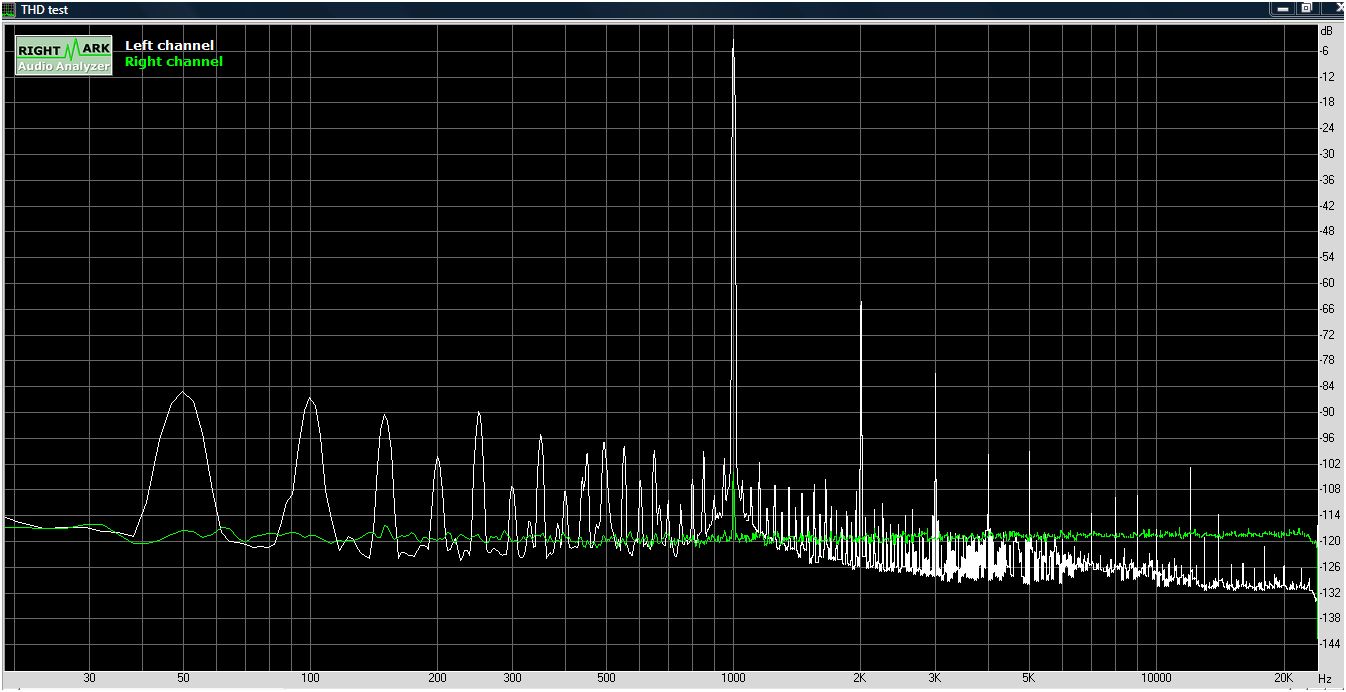Select the 'Left channel' legend label

pyautogui.click(x=169, y=45)
